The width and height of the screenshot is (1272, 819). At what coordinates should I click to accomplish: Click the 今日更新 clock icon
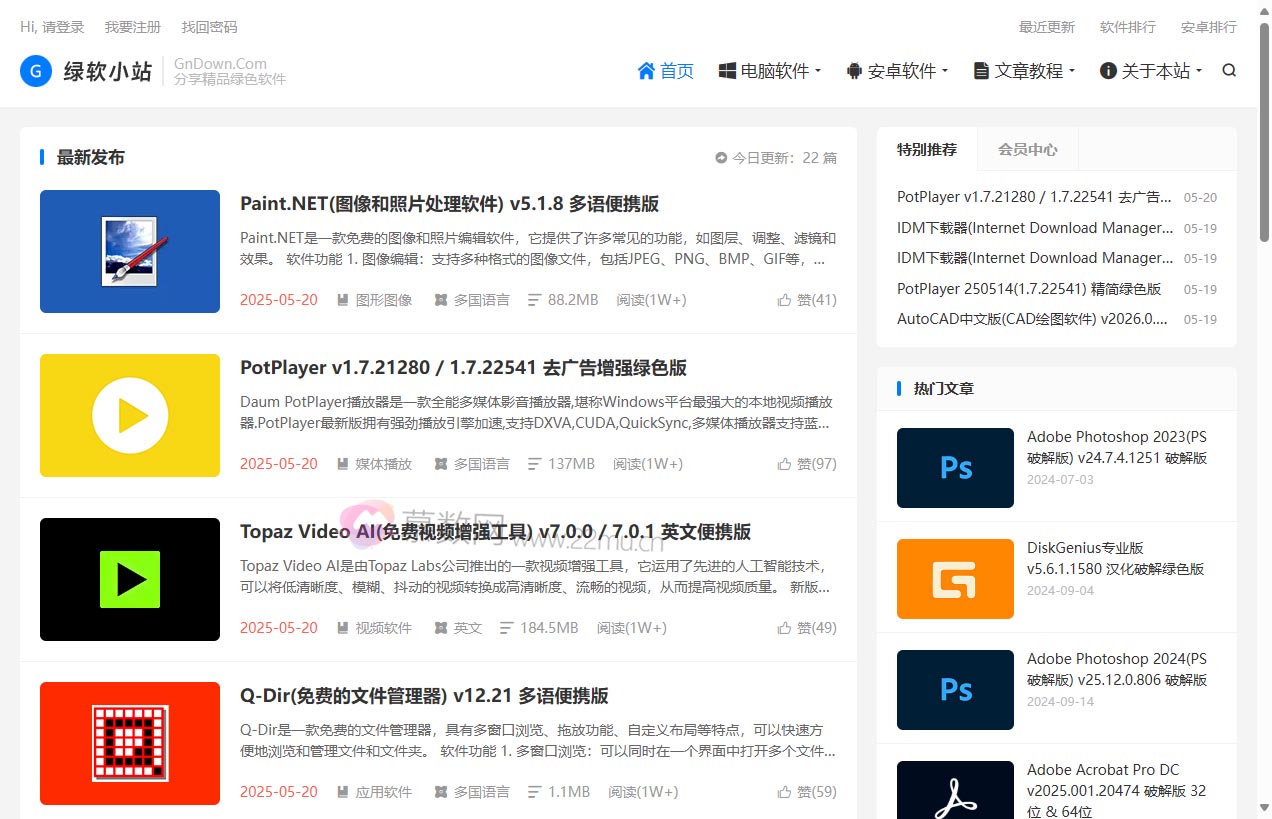pos(721,157)
